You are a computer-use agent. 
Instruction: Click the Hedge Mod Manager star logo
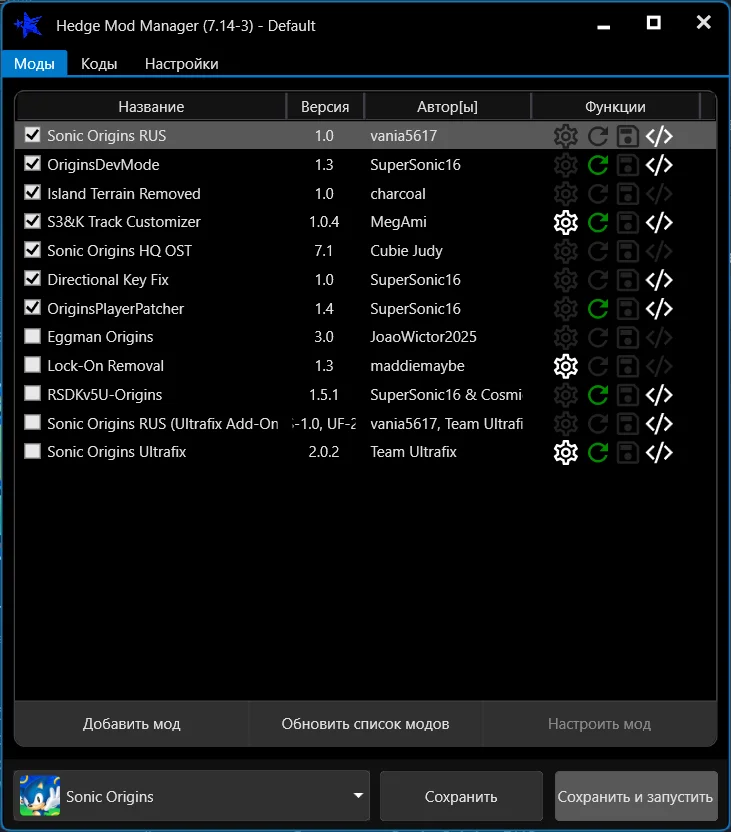(28, 25)
